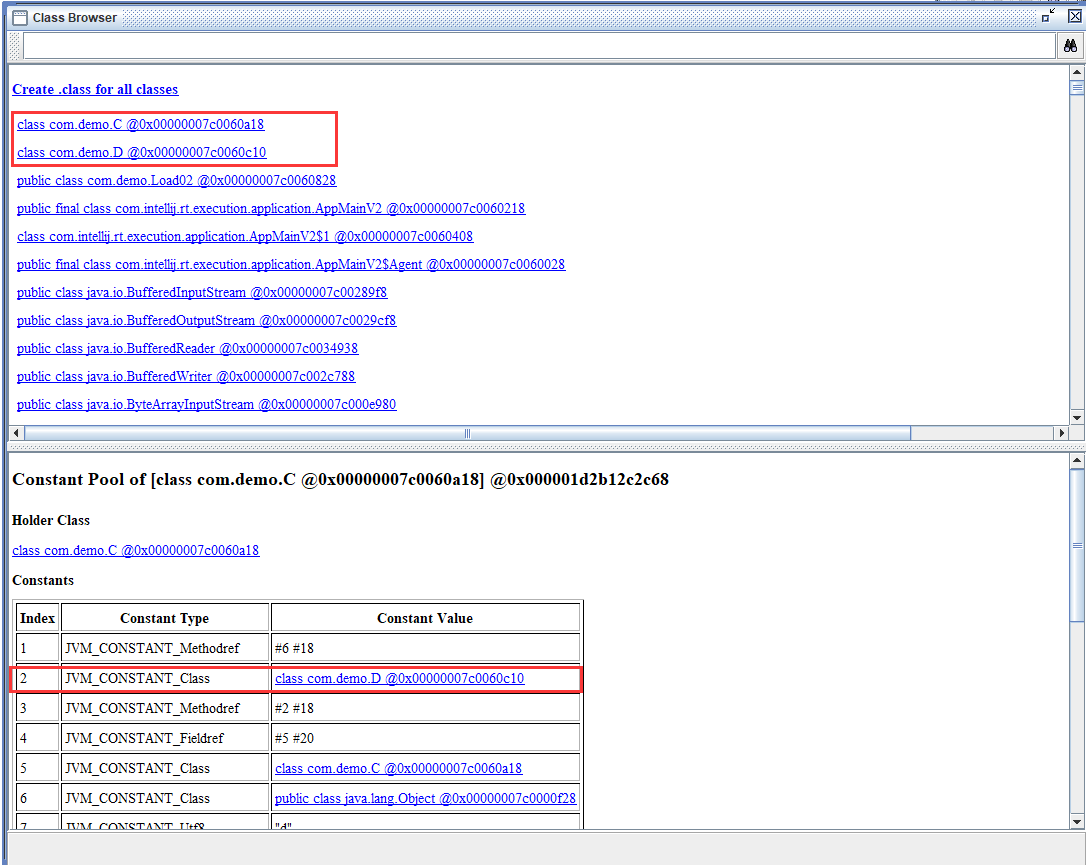
Task: Open 'Create .class for all classes' link
Action: tap(95, 89)
